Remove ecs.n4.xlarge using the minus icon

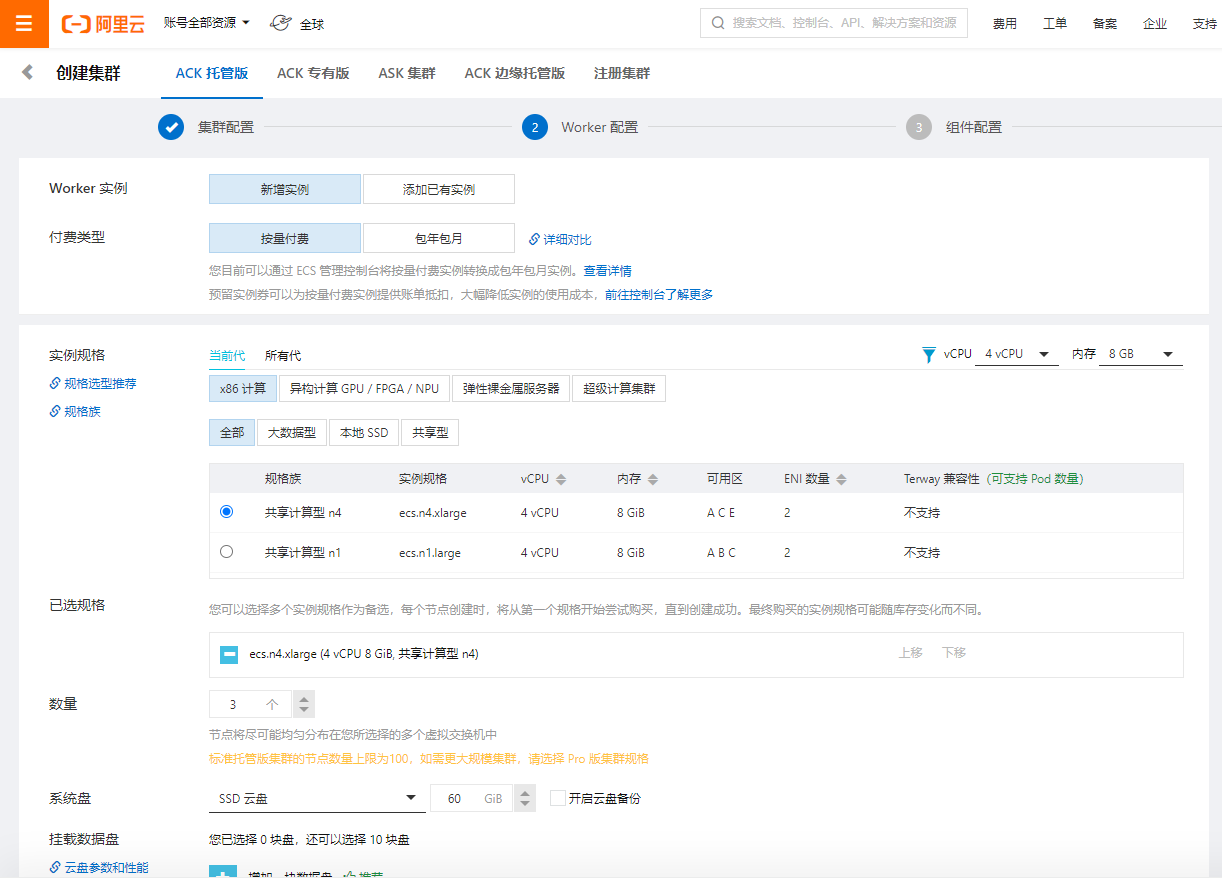coord(229,654)
